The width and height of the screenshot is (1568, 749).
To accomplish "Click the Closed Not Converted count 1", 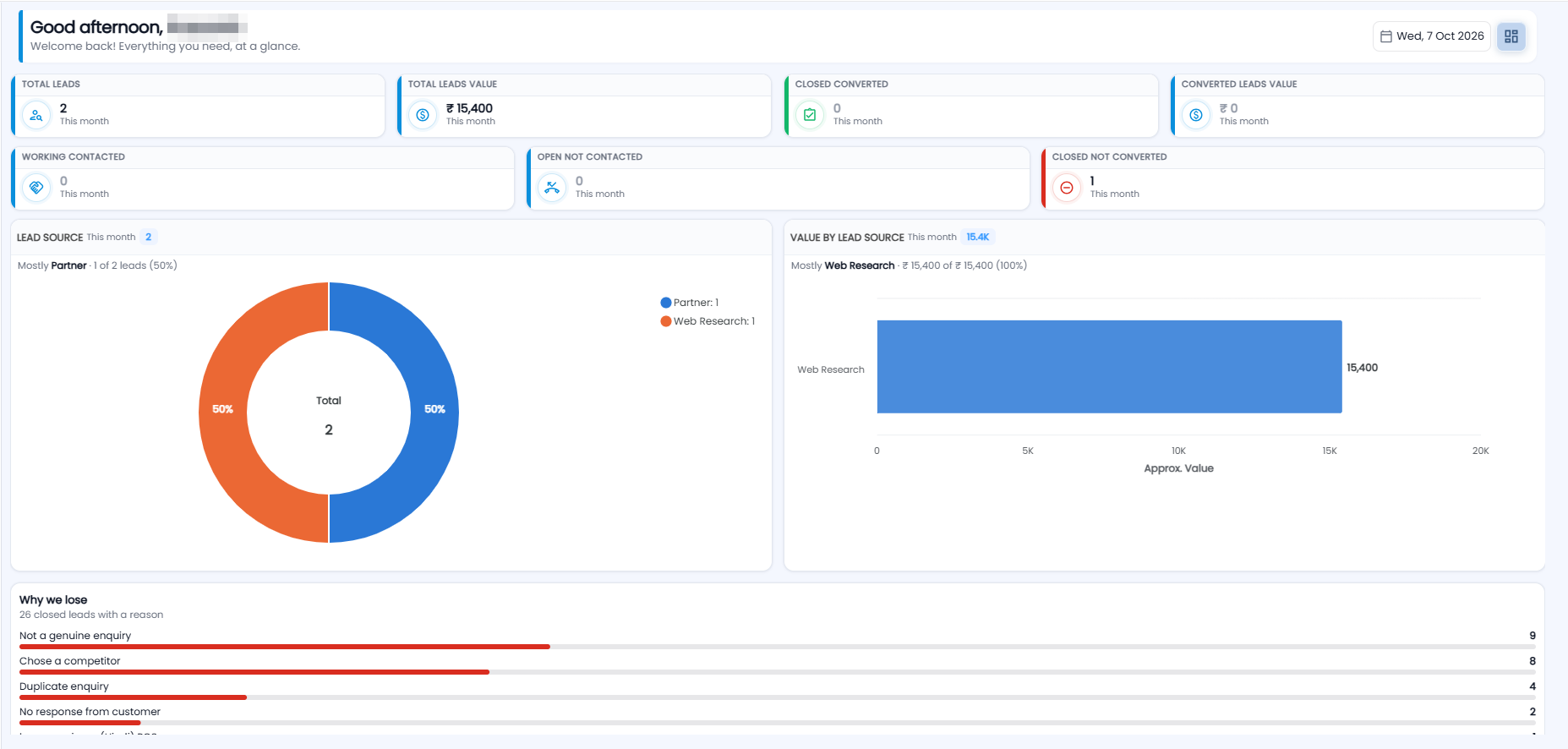I will 1092,181.
